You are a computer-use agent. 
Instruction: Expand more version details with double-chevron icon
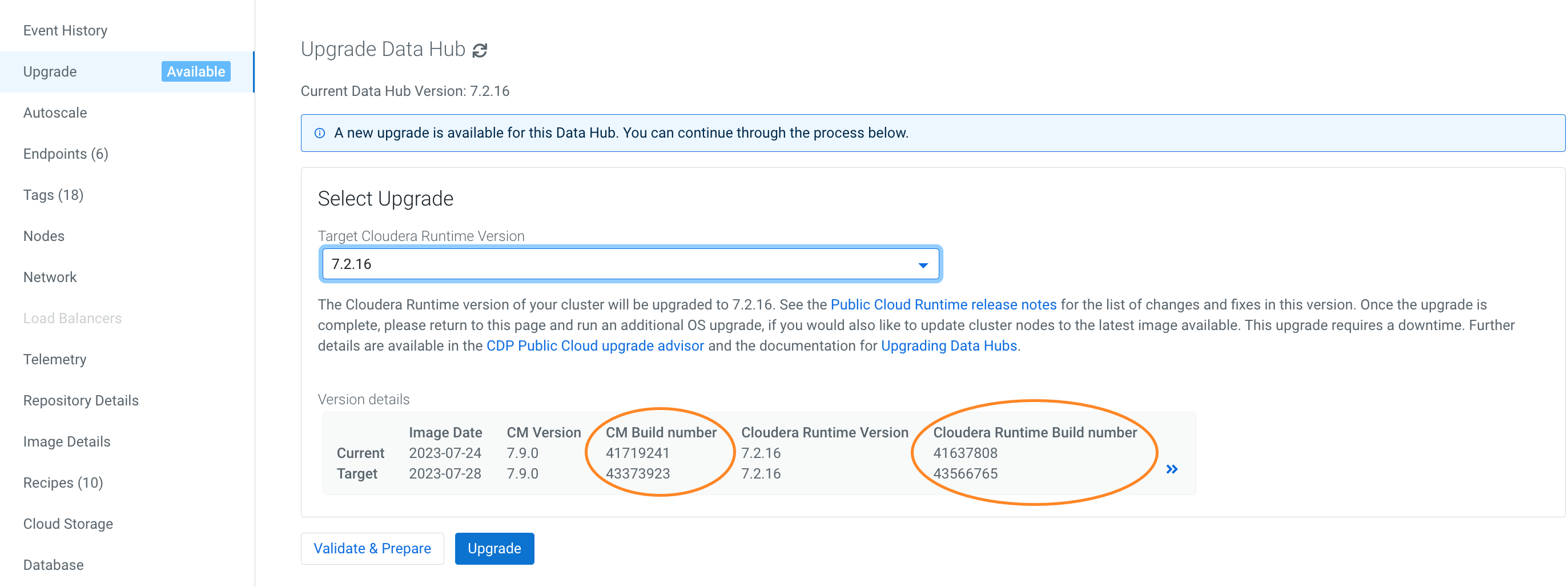[x=1172, y=469]
